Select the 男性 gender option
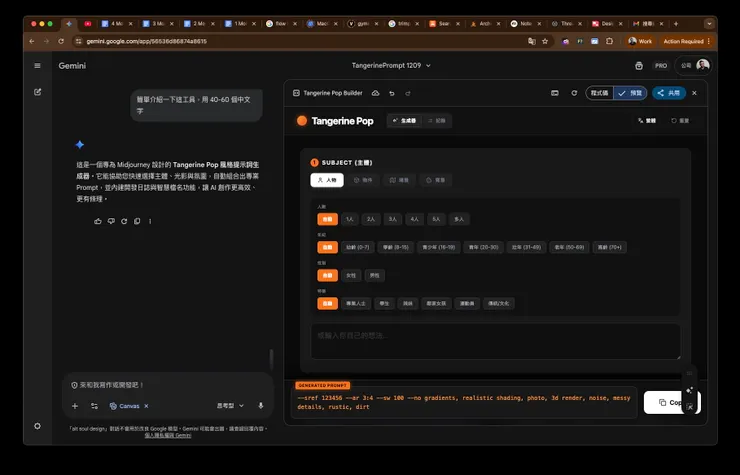The image size is (740, 475). click(x=374, y=275)
